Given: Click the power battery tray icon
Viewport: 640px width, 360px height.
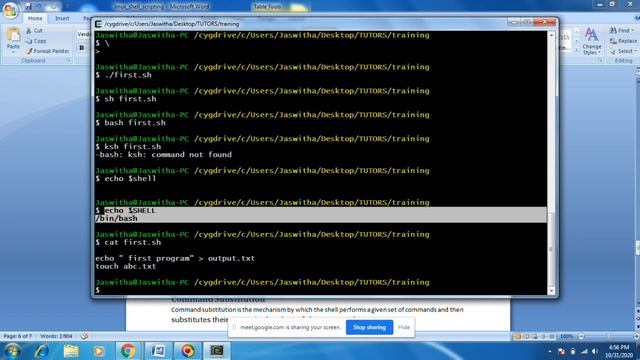Looking at the screenshot, I should coord(573,351).
